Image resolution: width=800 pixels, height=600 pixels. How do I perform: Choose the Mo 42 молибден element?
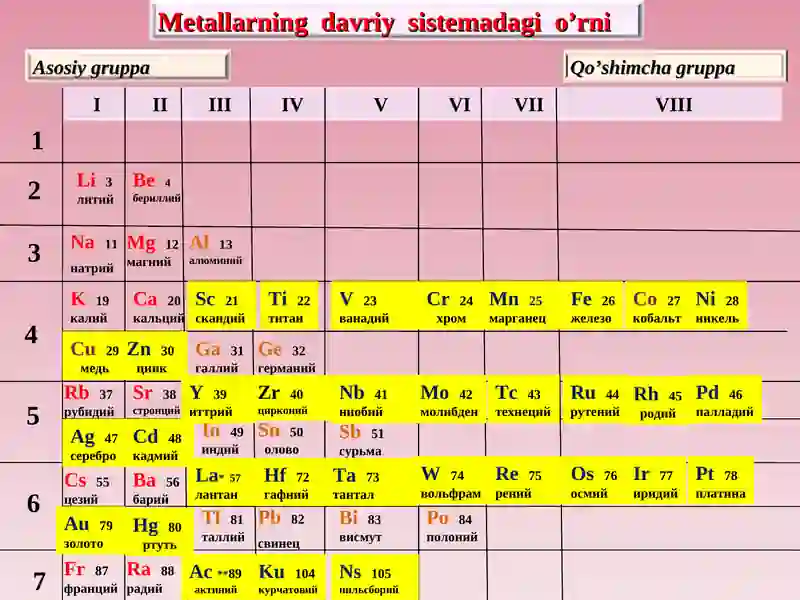(x=450, y=401)
